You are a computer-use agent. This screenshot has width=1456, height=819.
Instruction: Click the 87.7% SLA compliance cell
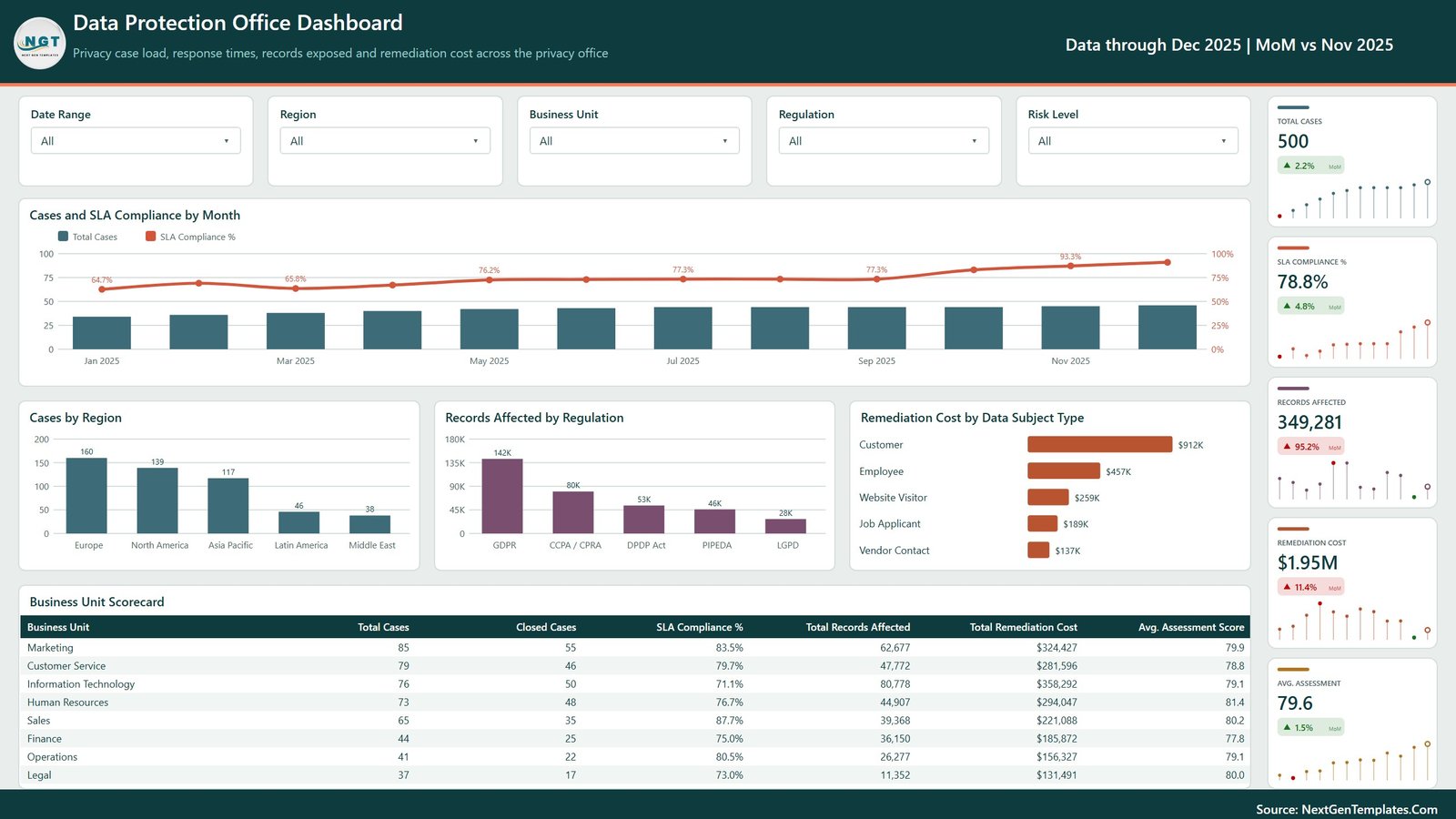(729, 721)
